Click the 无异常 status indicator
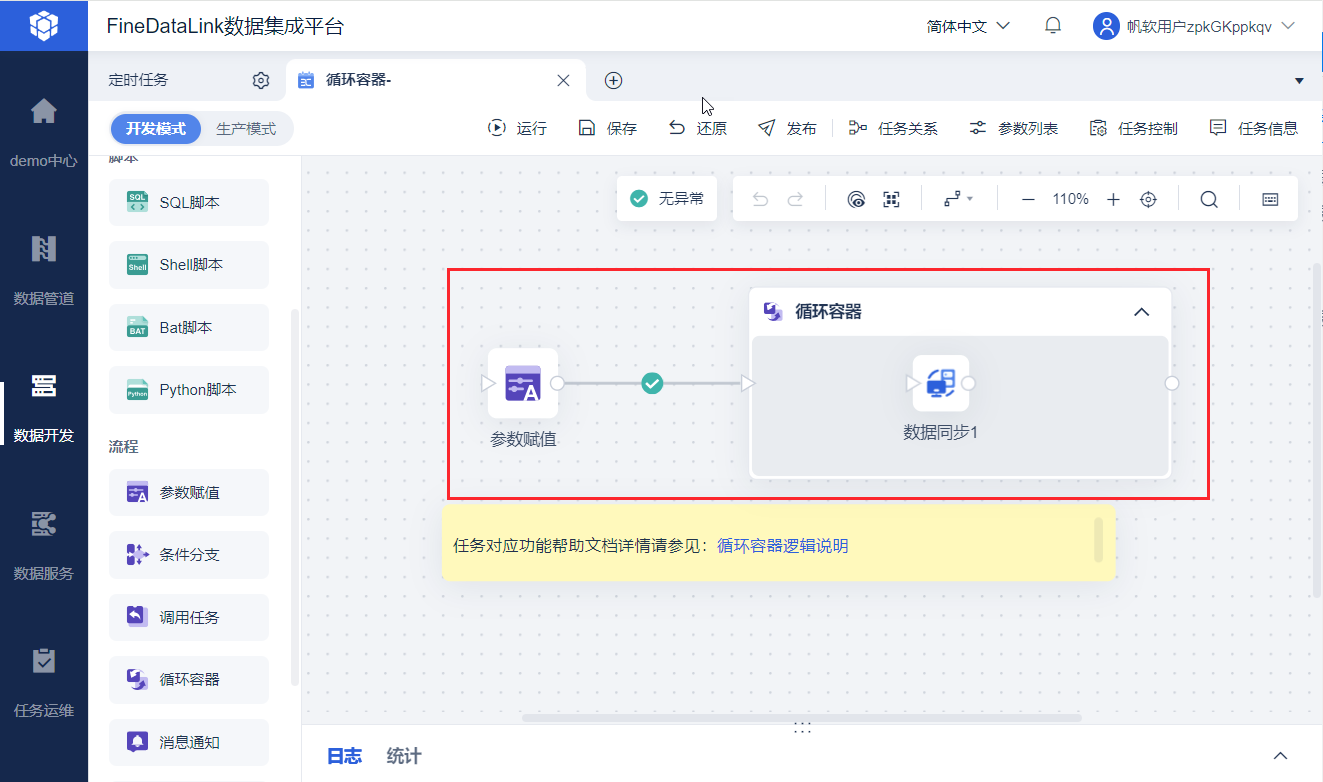 tap(667, 199)
